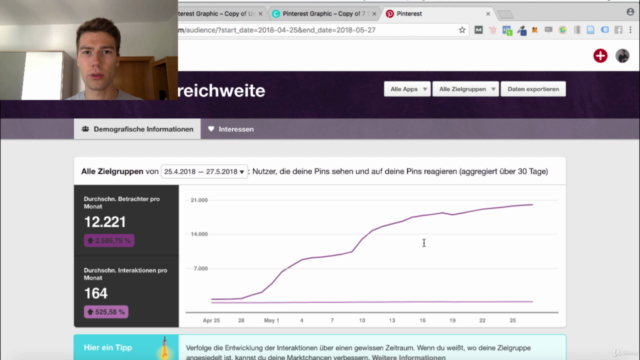Click the 'May 1' x-axis label
640x360 pixels.
tap(271, 320)
